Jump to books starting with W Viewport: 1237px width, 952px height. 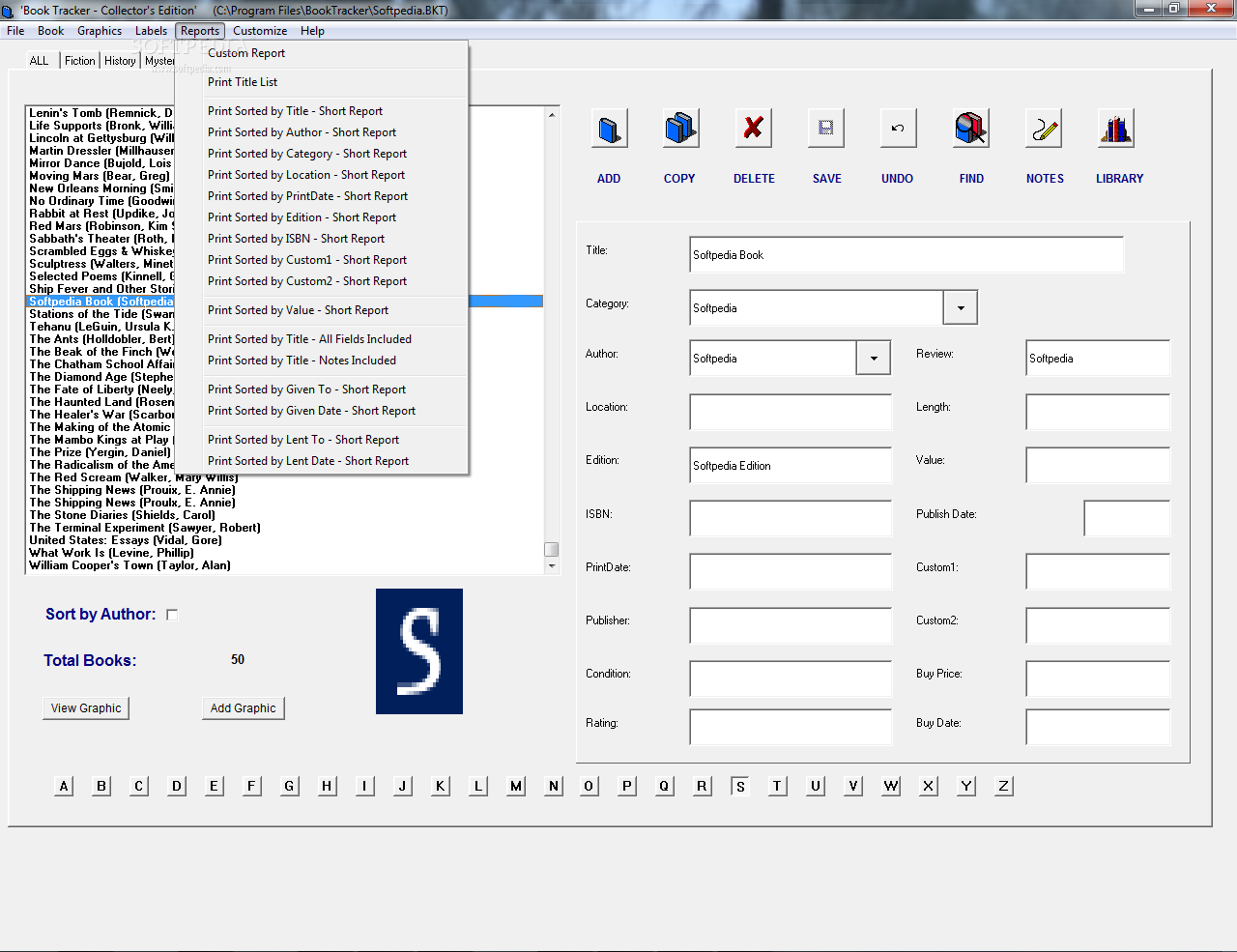tap(891, 786)
